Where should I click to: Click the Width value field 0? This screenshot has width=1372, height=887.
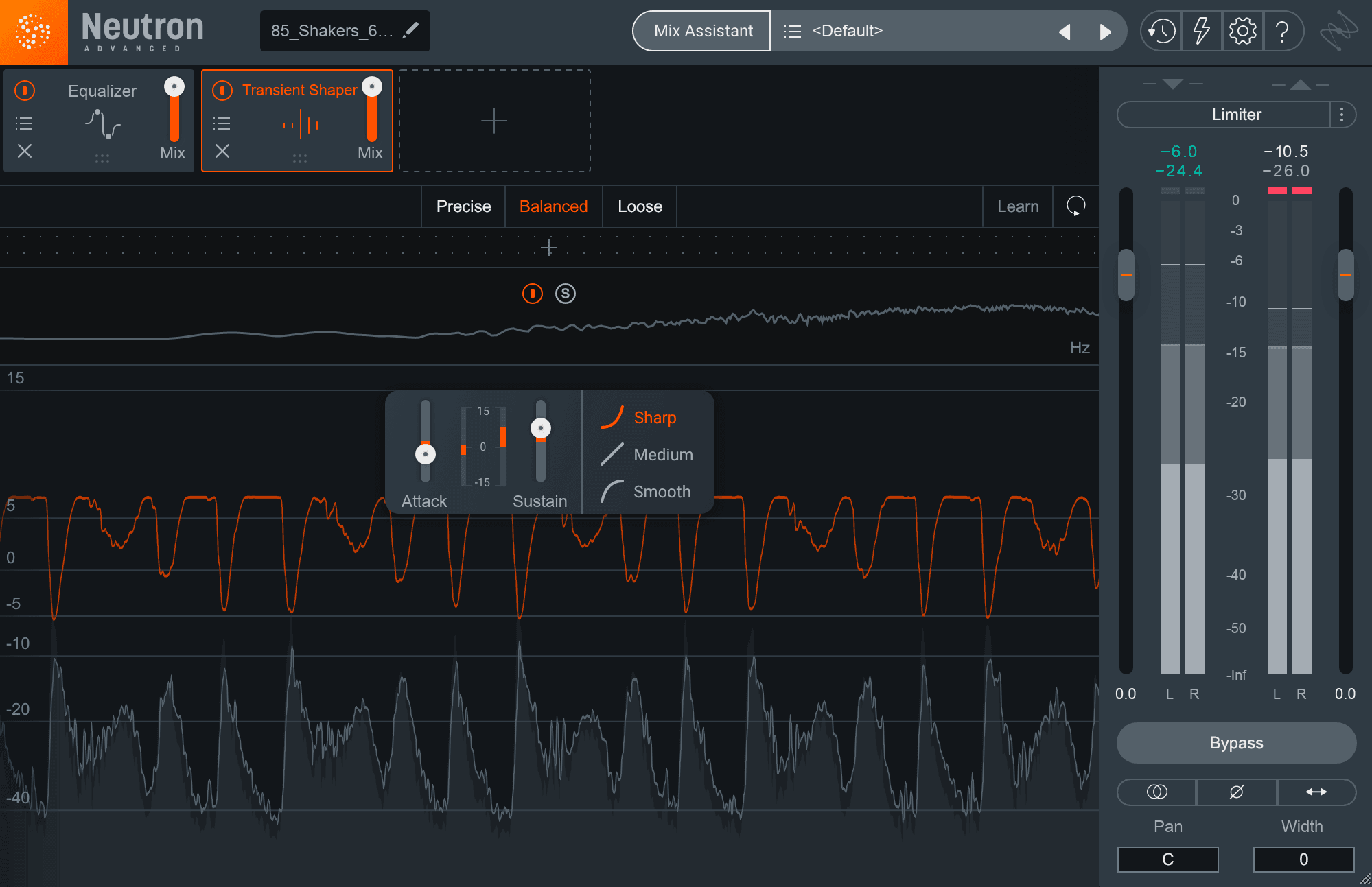click(1303, 859)
